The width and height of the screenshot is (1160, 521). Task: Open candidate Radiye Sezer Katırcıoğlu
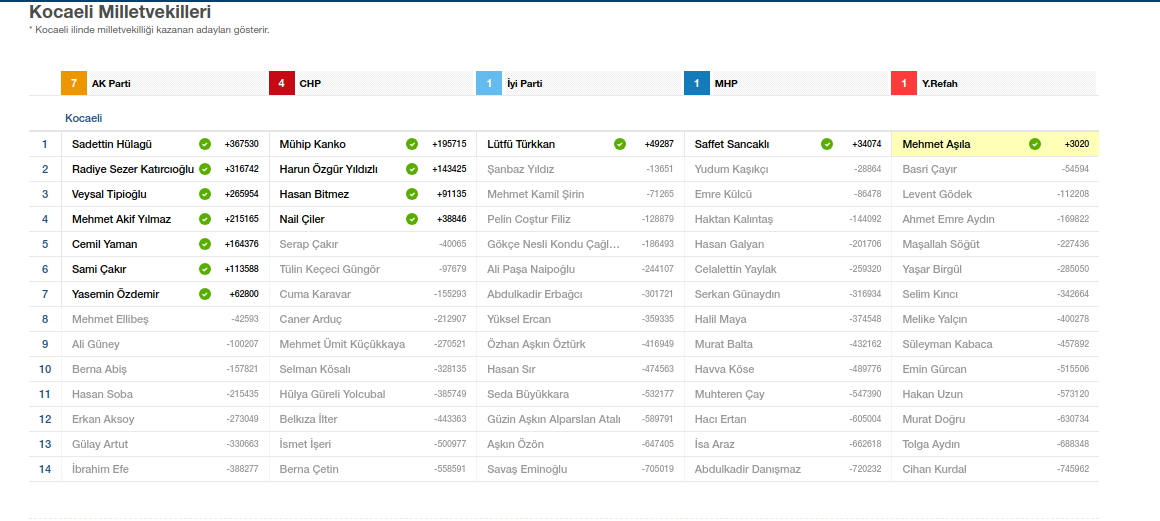132,169
